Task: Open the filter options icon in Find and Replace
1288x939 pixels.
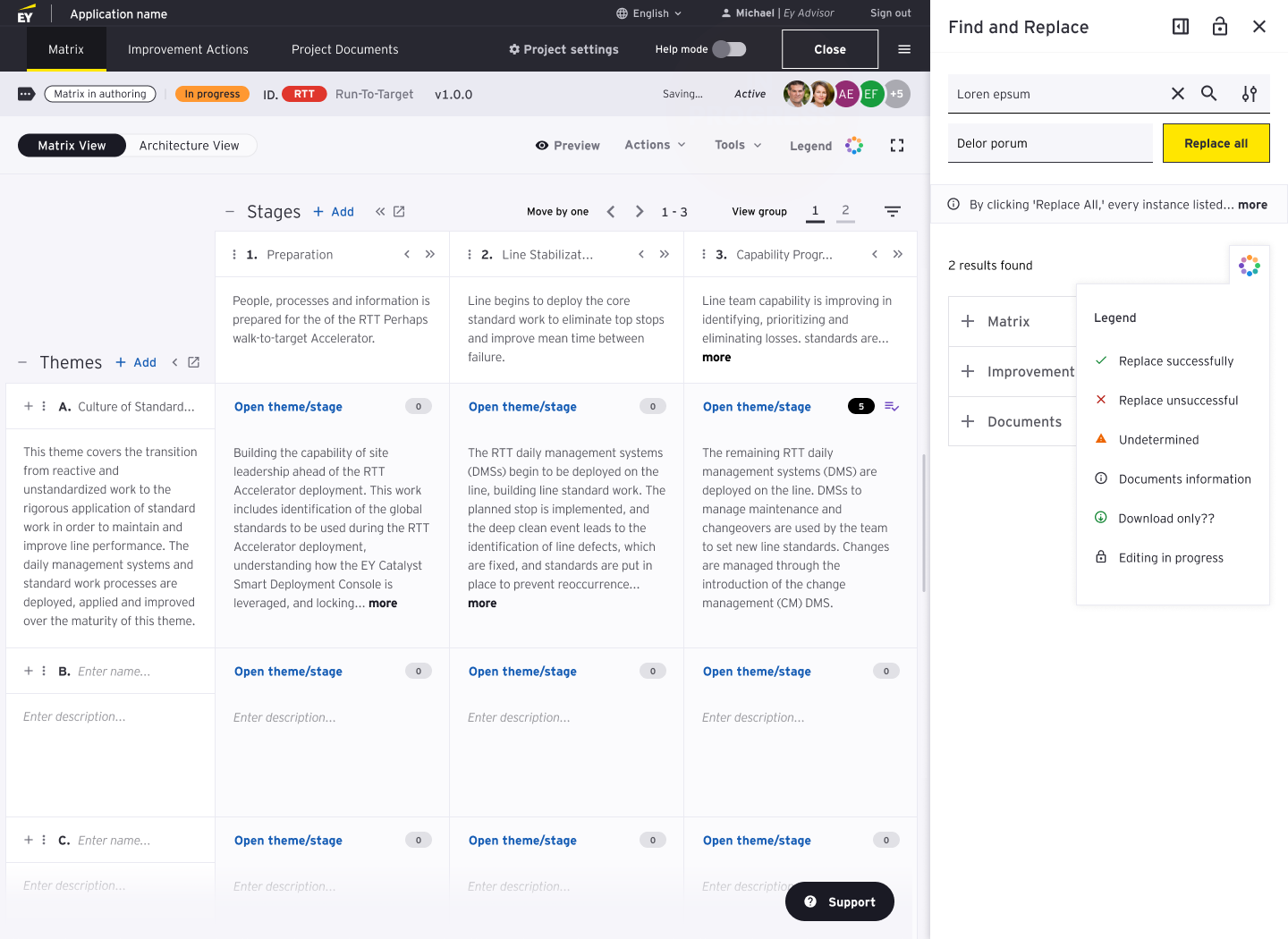Action: pyautogui.click(x=1250, y=94)
